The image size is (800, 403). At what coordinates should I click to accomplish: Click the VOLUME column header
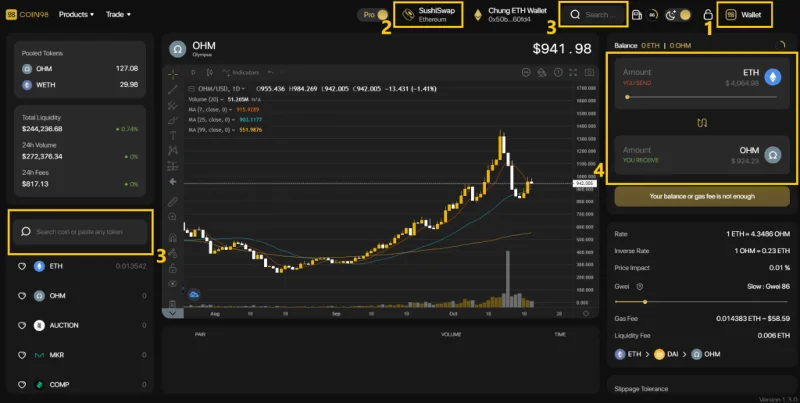[451, 335]
